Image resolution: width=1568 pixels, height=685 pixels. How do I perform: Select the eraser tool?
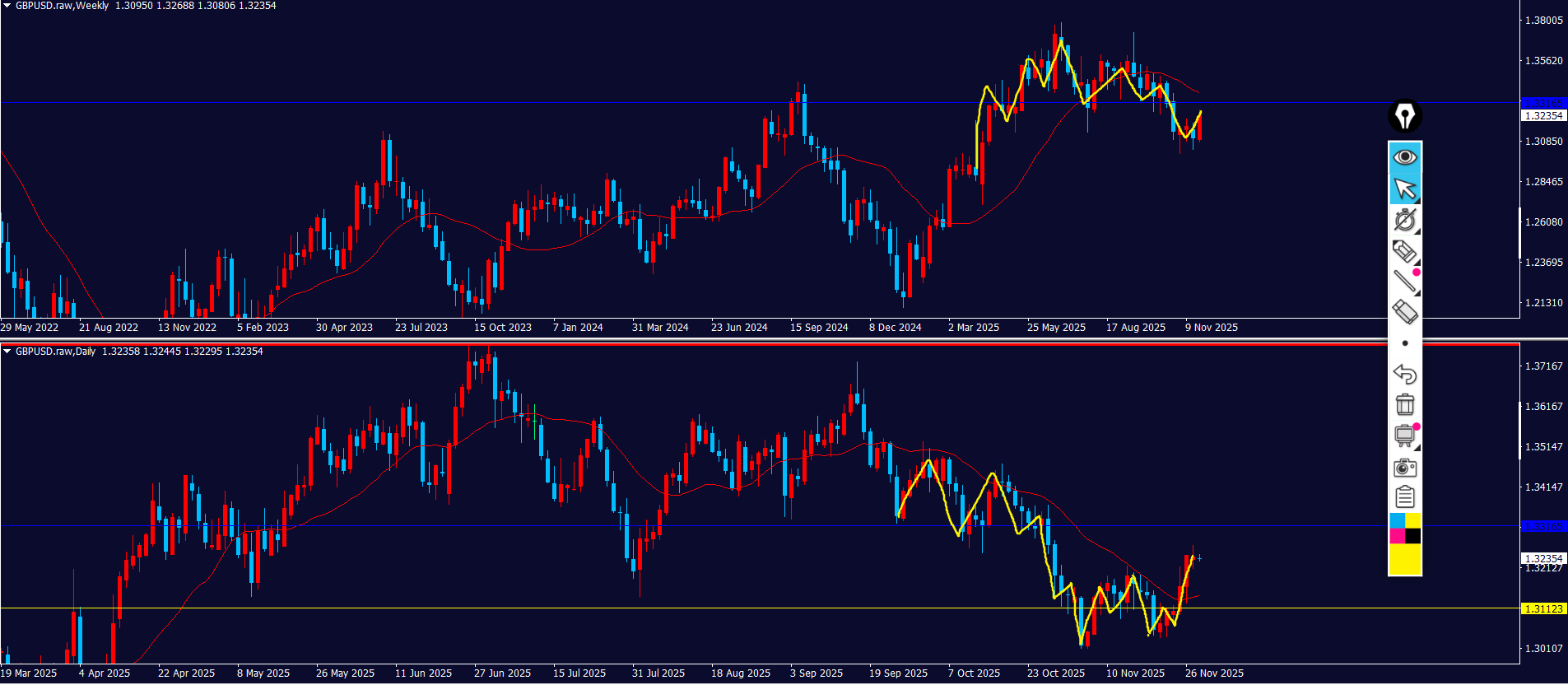1404,312
